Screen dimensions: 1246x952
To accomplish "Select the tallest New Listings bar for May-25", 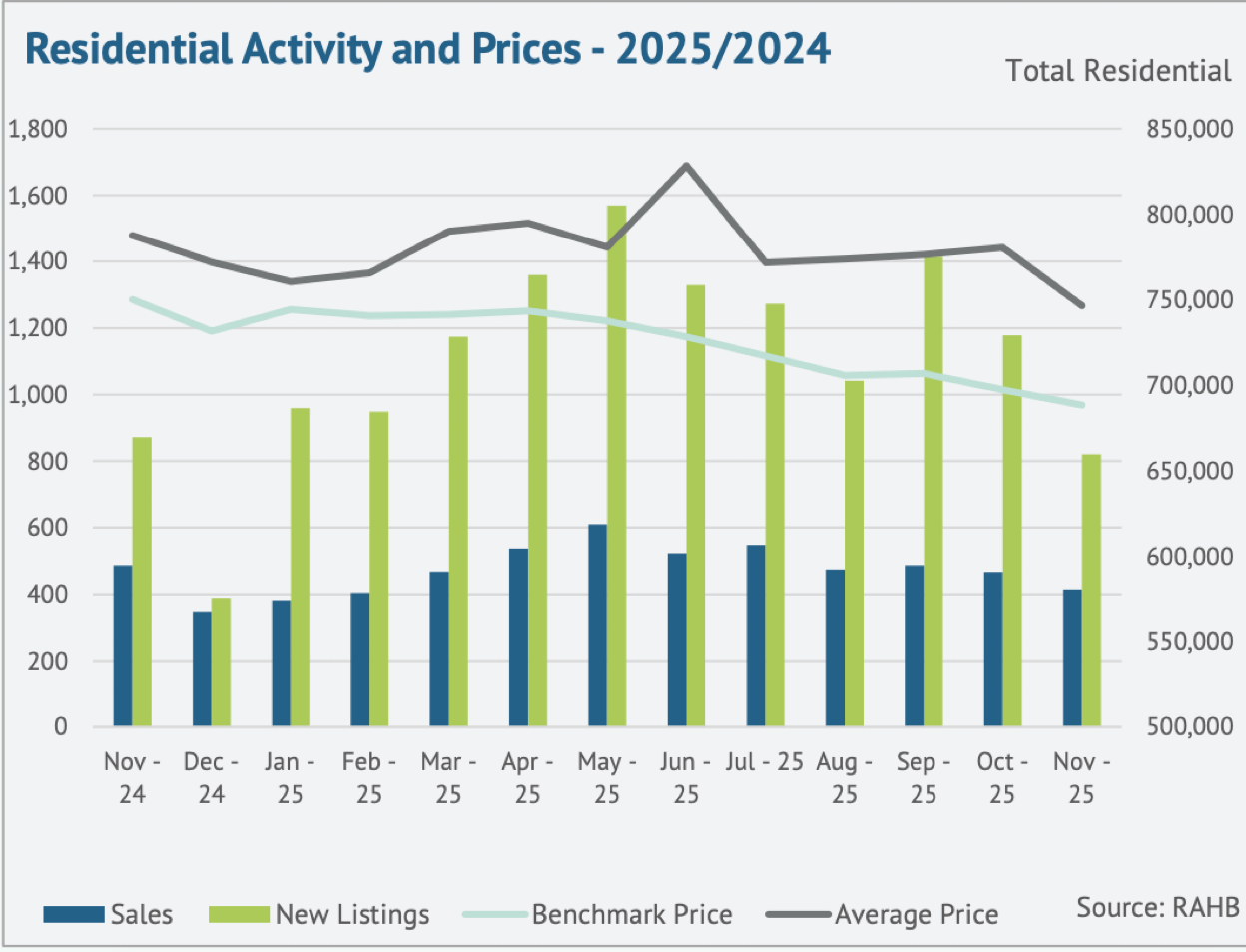I will click(616, 459).
